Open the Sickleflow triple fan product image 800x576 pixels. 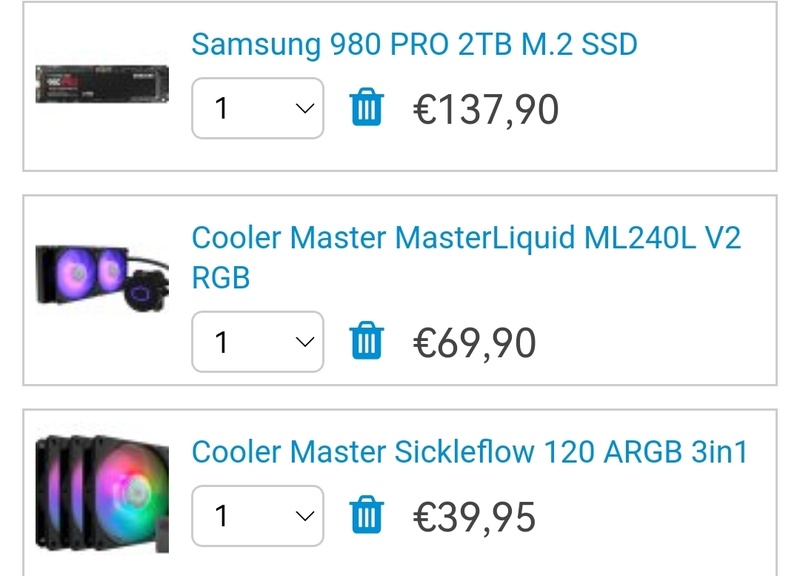click(102, 491)
